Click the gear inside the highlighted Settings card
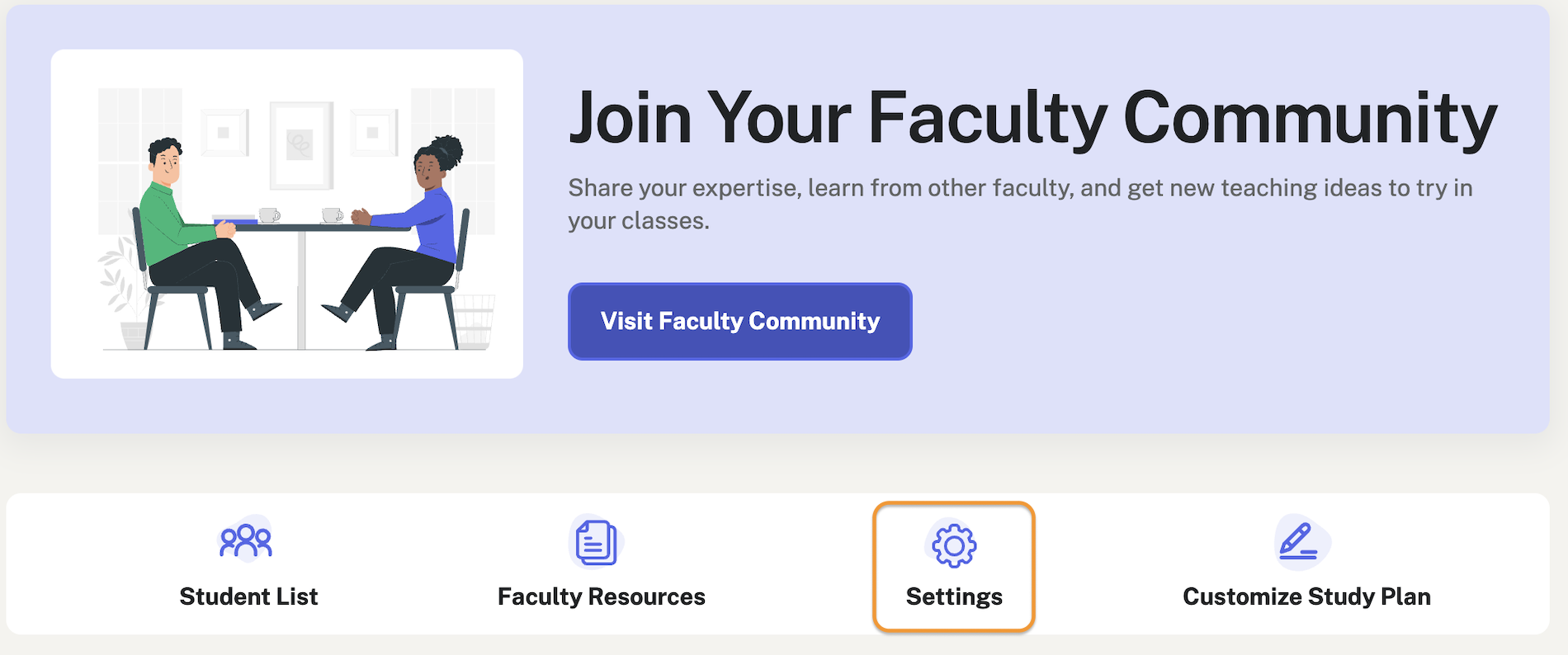Viewport: 1568px width, 655px height. click(x=953, y=543)
